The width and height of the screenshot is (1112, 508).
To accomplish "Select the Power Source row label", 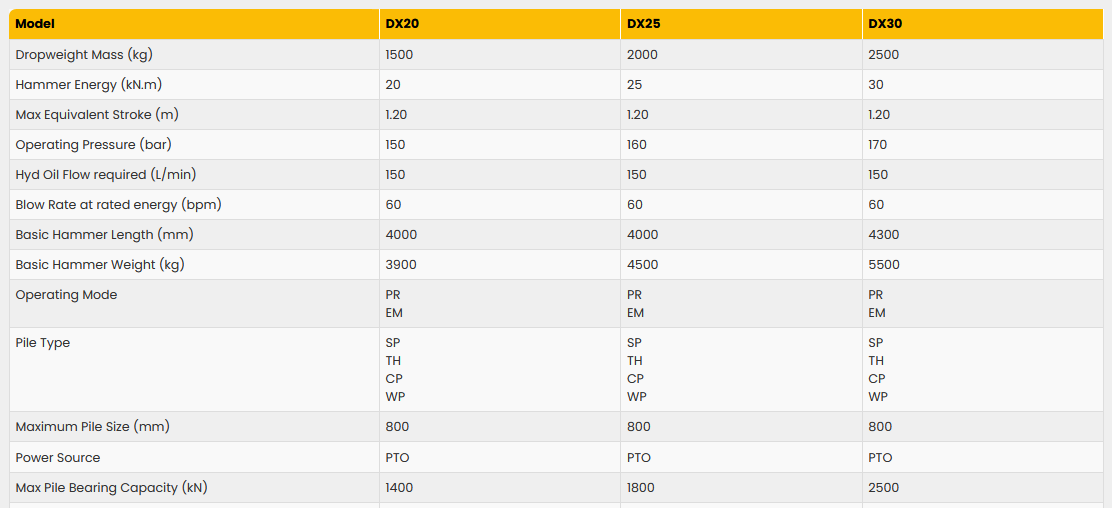I will click(x=58, y=458).
